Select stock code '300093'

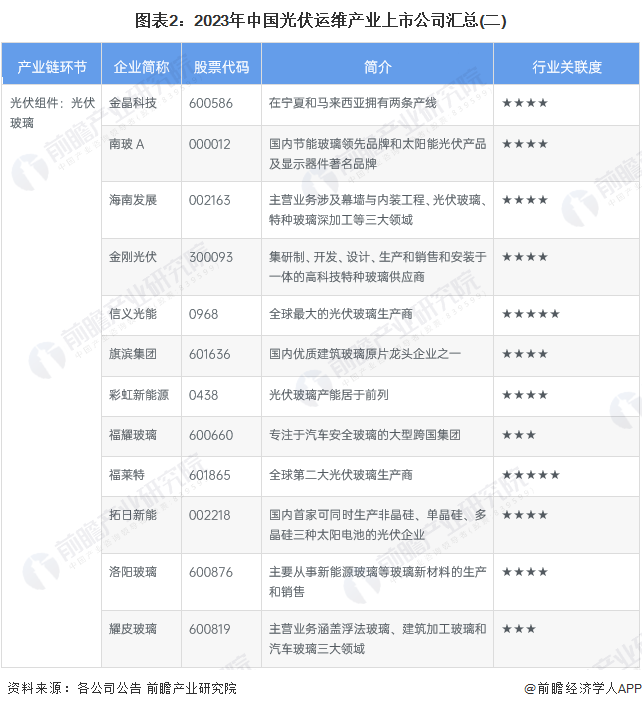coord(211,257)
